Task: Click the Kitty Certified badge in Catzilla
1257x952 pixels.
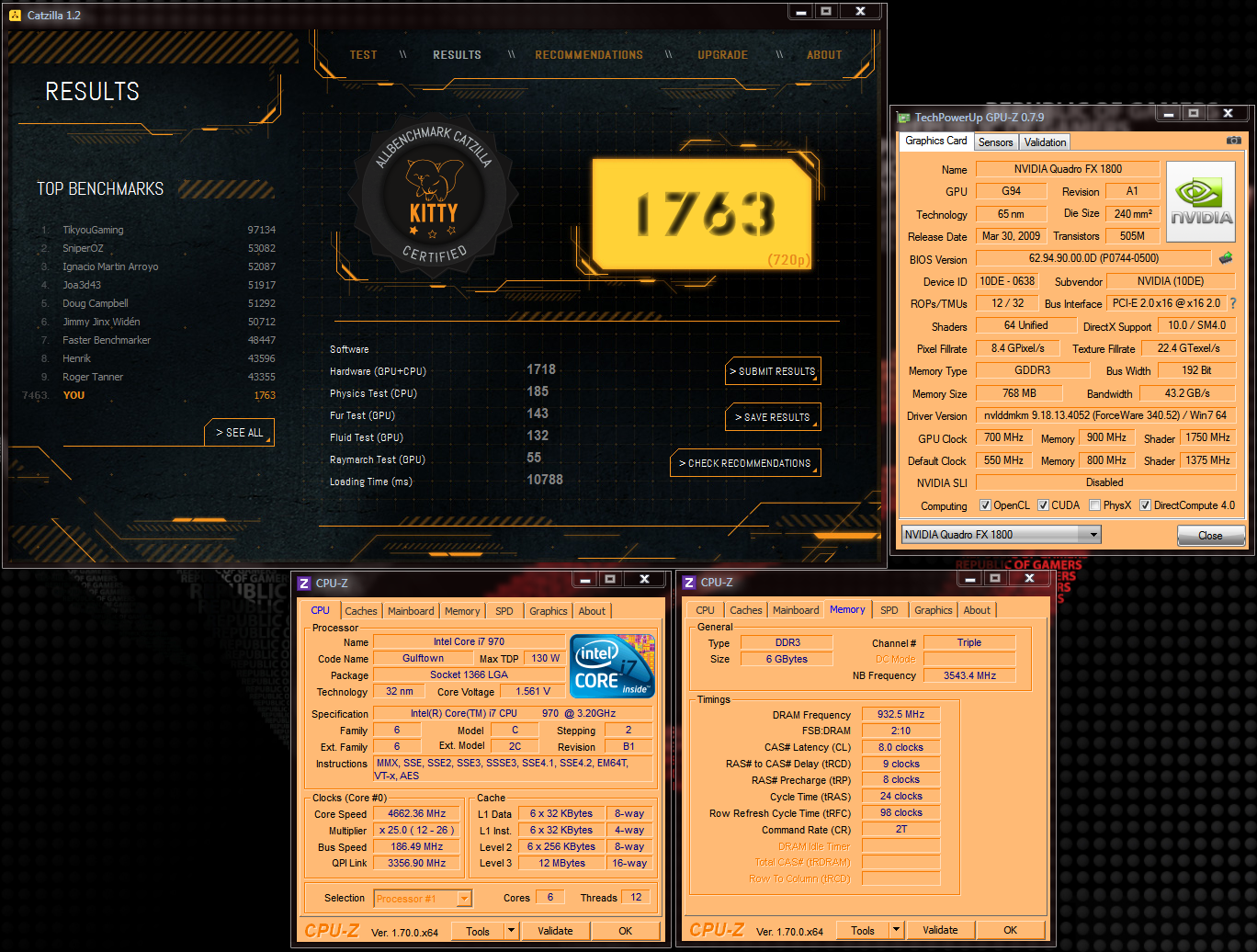Action: (434, 196)
